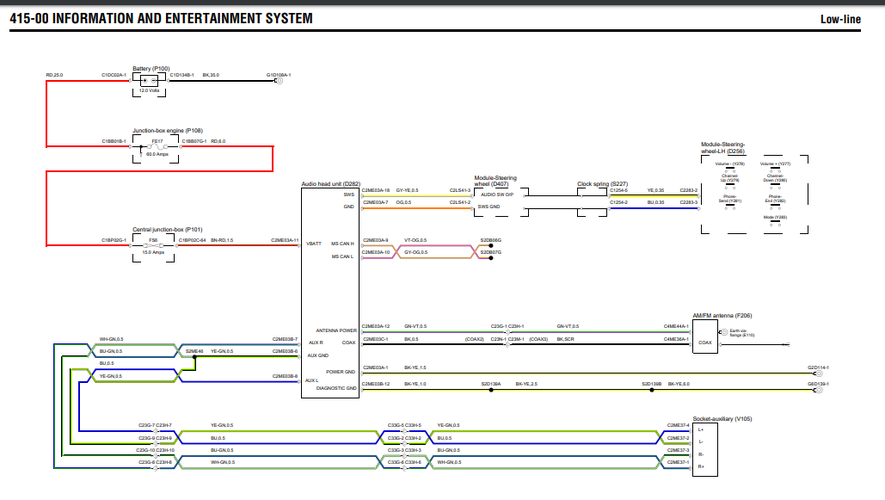Click the MS CAN L pin label

(343, 257)
